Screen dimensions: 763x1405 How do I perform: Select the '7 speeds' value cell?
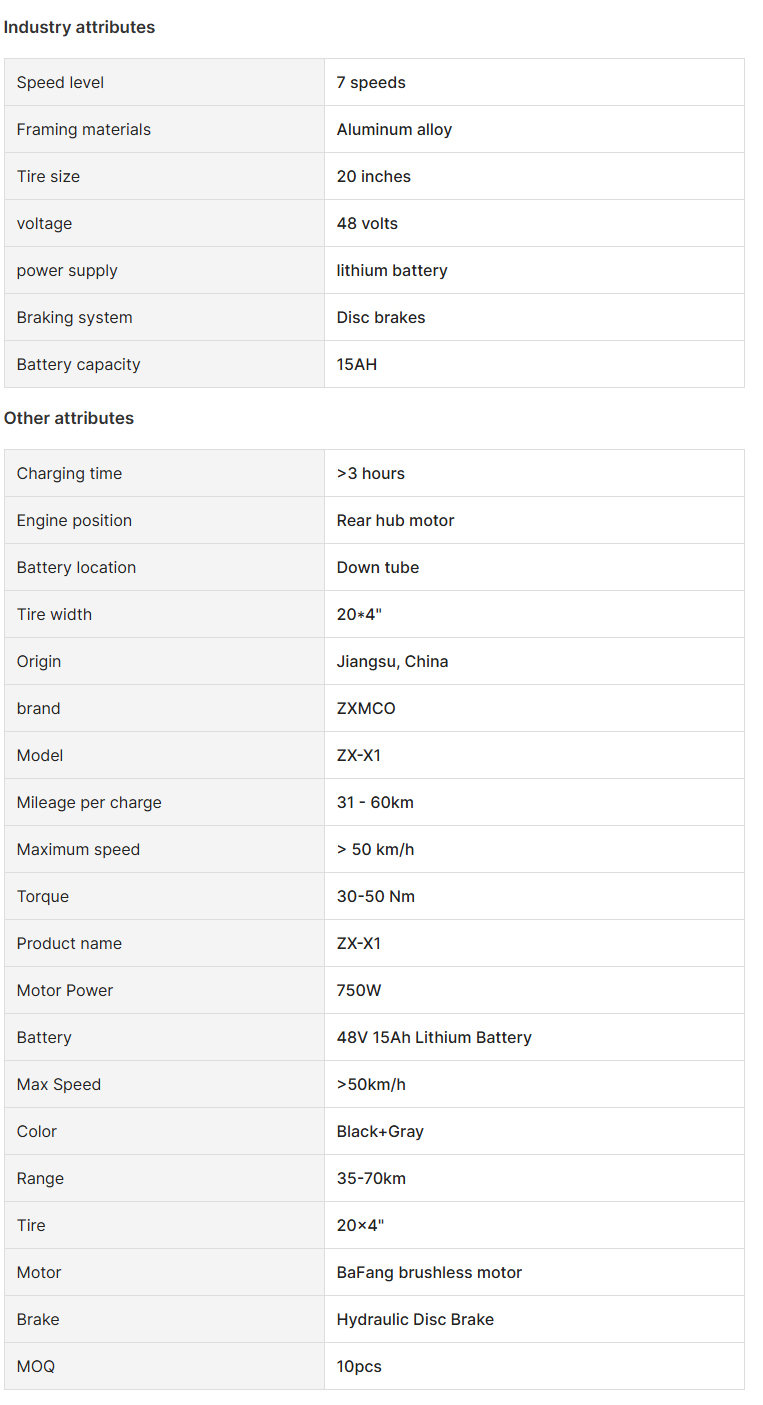pyautogui.click(x=534, y=82)
